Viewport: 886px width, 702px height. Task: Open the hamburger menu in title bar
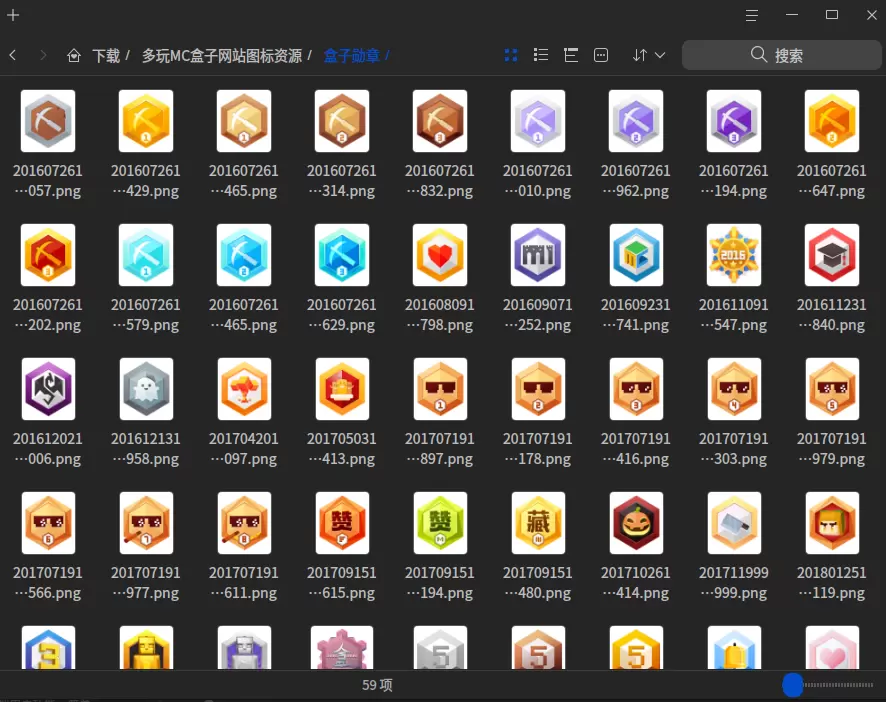(x=752, y=15)
